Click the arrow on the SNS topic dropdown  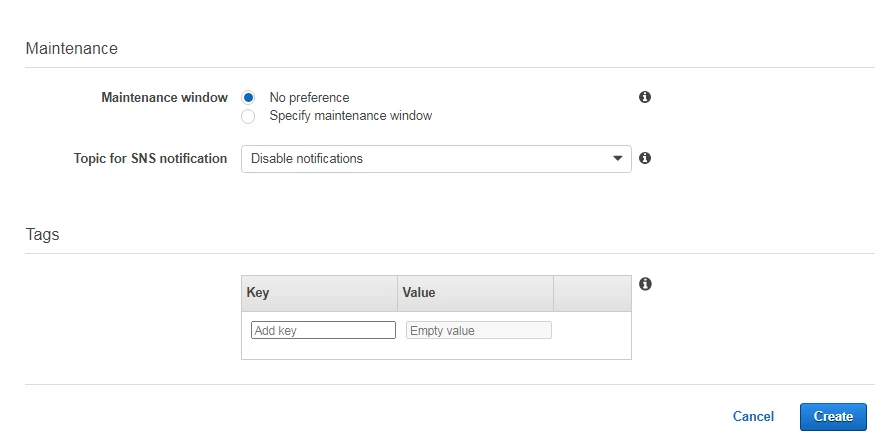[617, 159]
